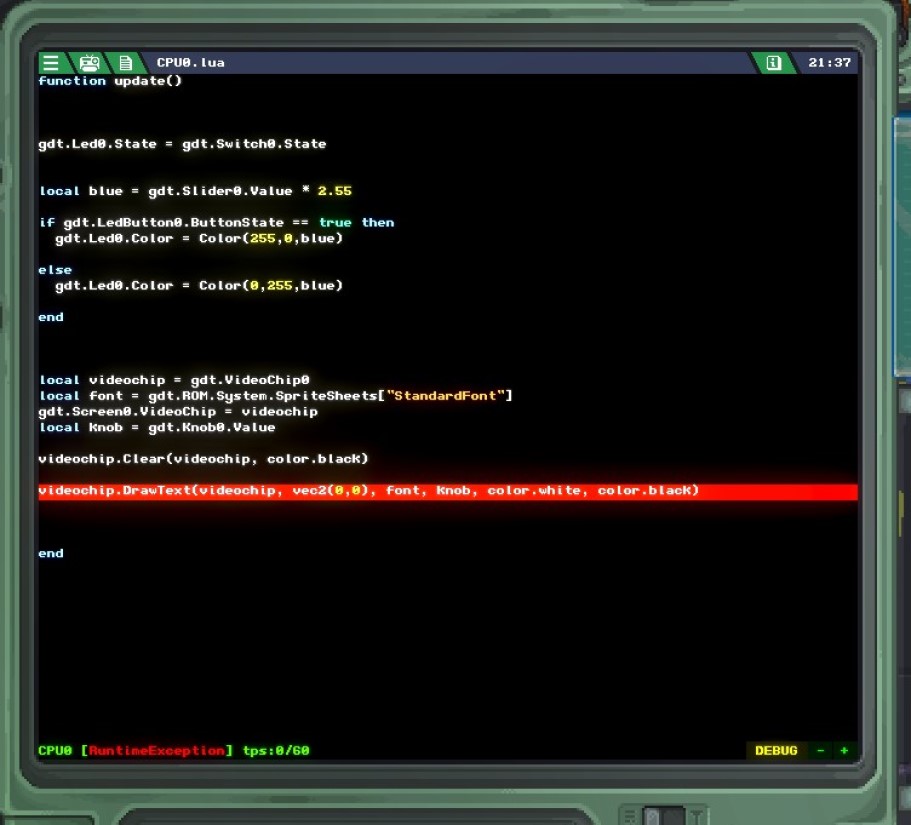Decrease font size with the minus button
The image size is (911, 825).
[820, 750]
